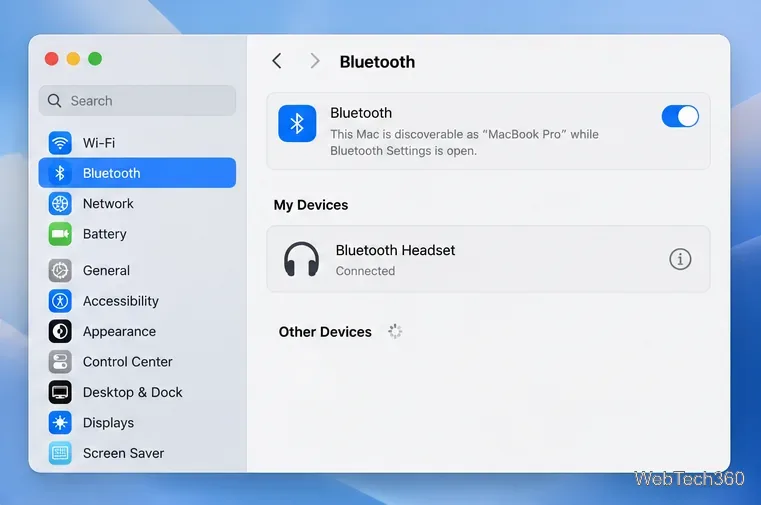Open Desktop & Dock settings
Viewport: 761px width, 505px height.
click(x=137, y=392)
